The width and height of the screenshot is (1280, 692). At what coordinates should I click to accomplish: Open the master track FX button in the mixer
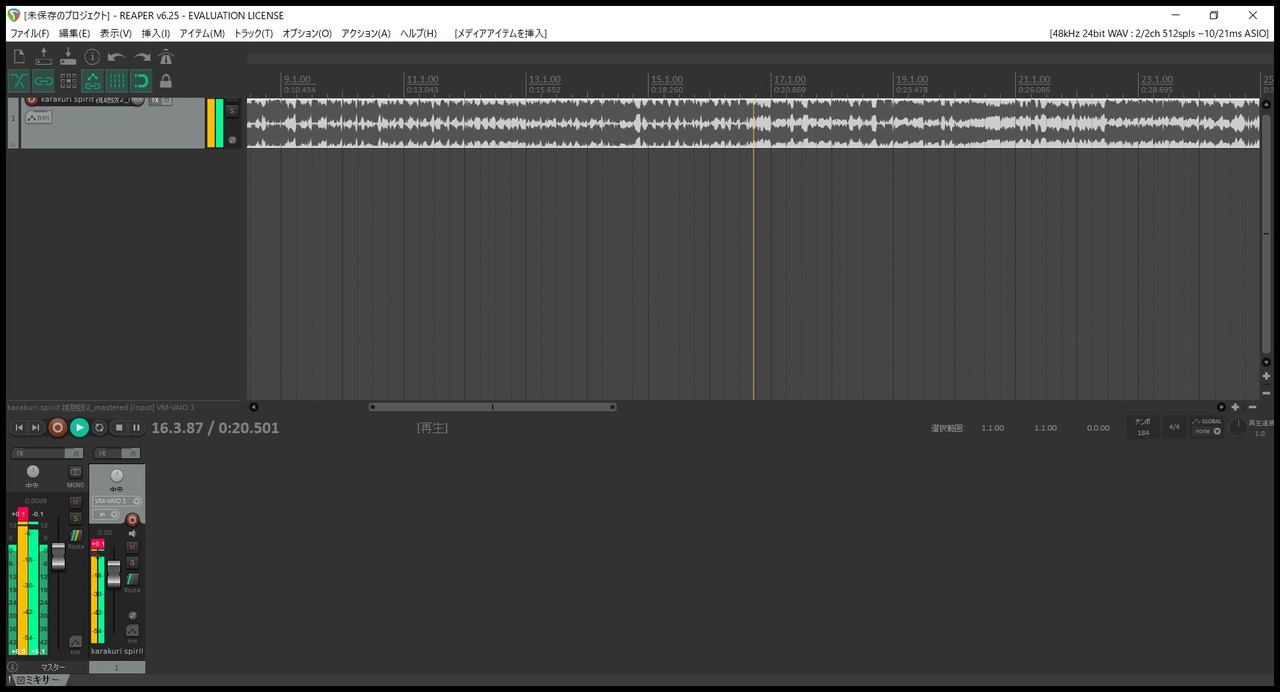tap(37, 453)
